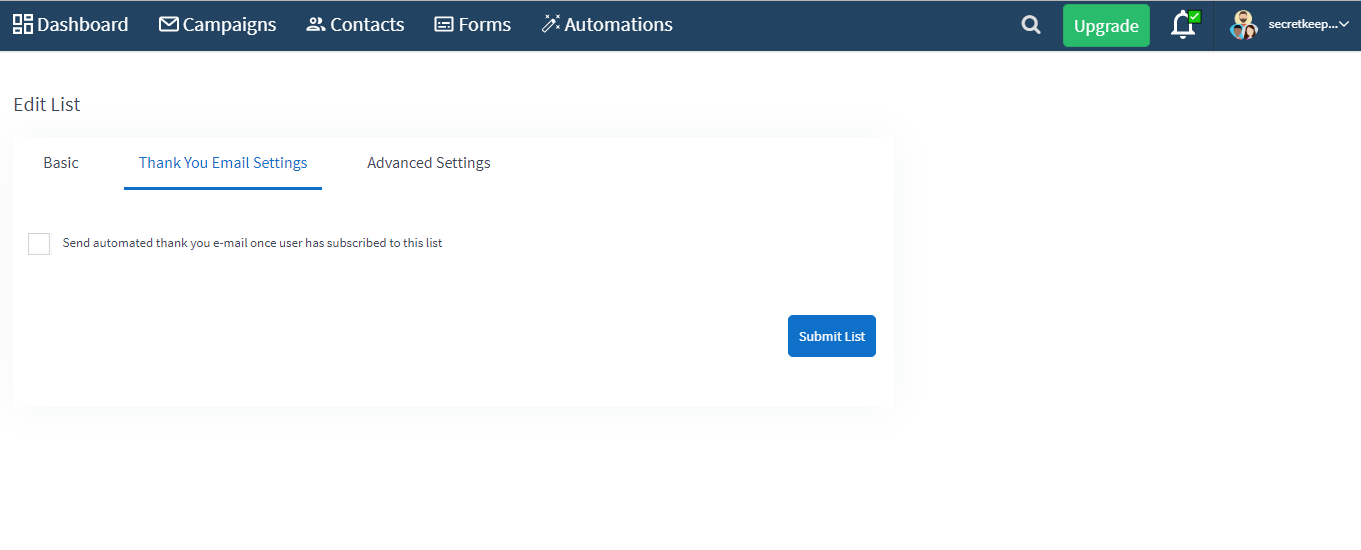The height and width of the screenshot is (550, 1361).
Task: Open the Automations menu label
Action: [618, 24]
